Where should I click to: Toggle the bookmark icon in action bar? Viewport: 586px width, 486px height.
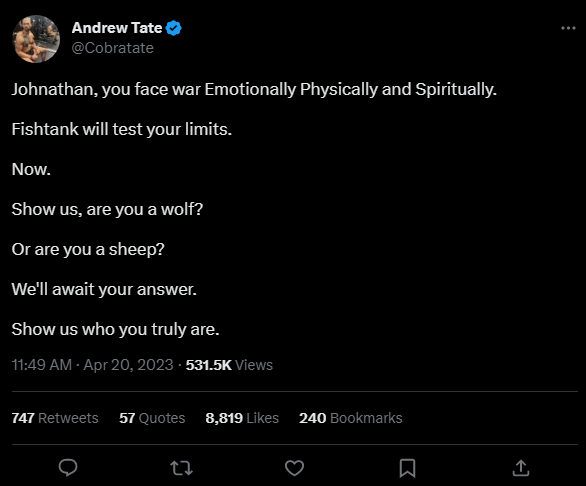point(407,468)
